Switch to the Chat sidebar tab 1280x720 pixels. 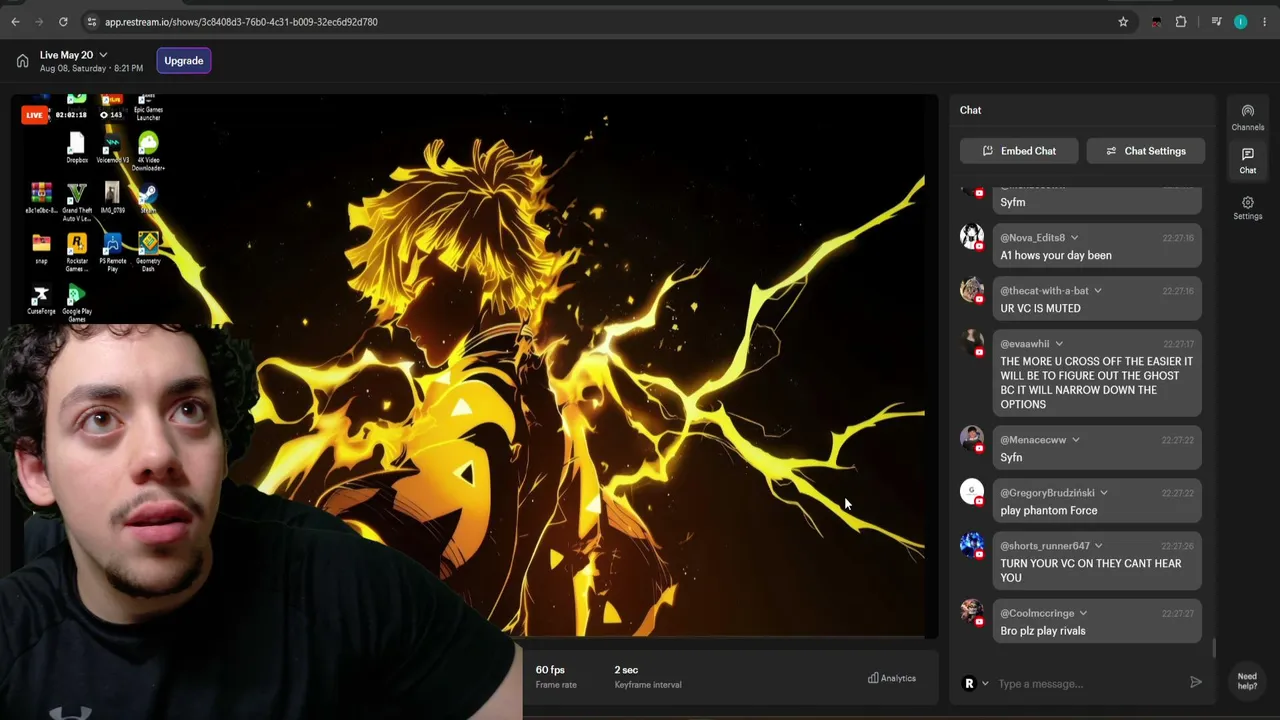point(1248,161)
